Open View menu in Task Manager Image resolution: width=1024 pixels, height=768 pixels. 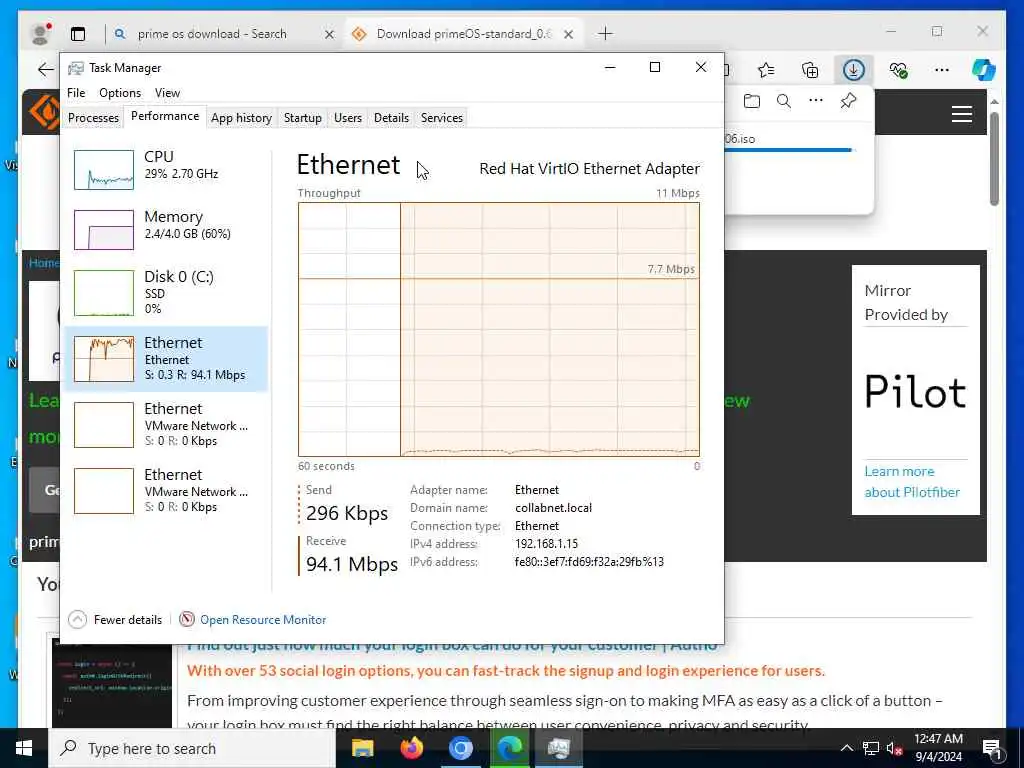tap(167, 93)
